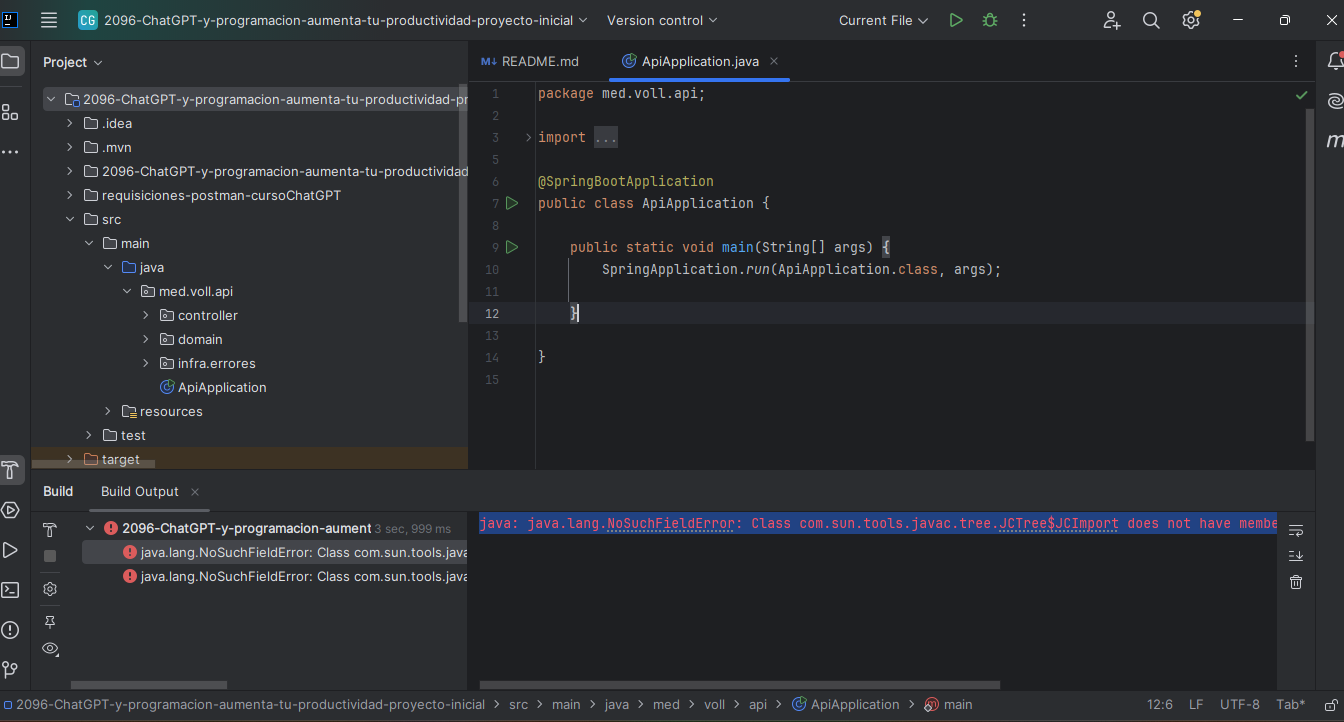
Task: Close the ApiApplication.java tab
Action: click(x=774, y=61)
